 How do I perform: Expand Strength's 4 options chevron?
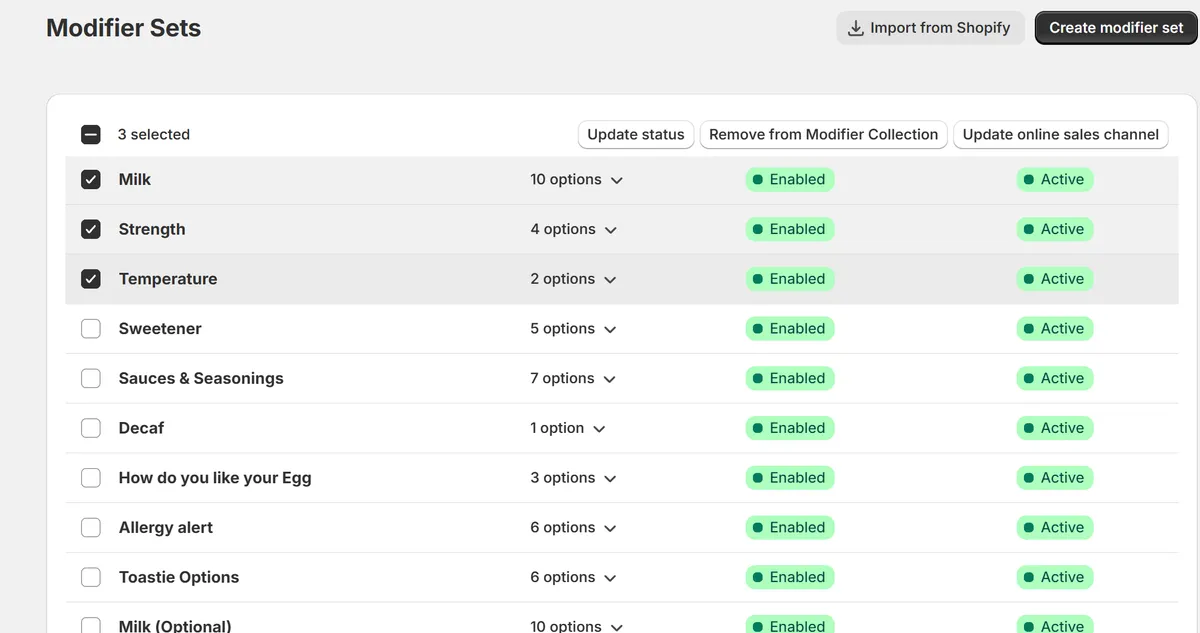[611, 230]
